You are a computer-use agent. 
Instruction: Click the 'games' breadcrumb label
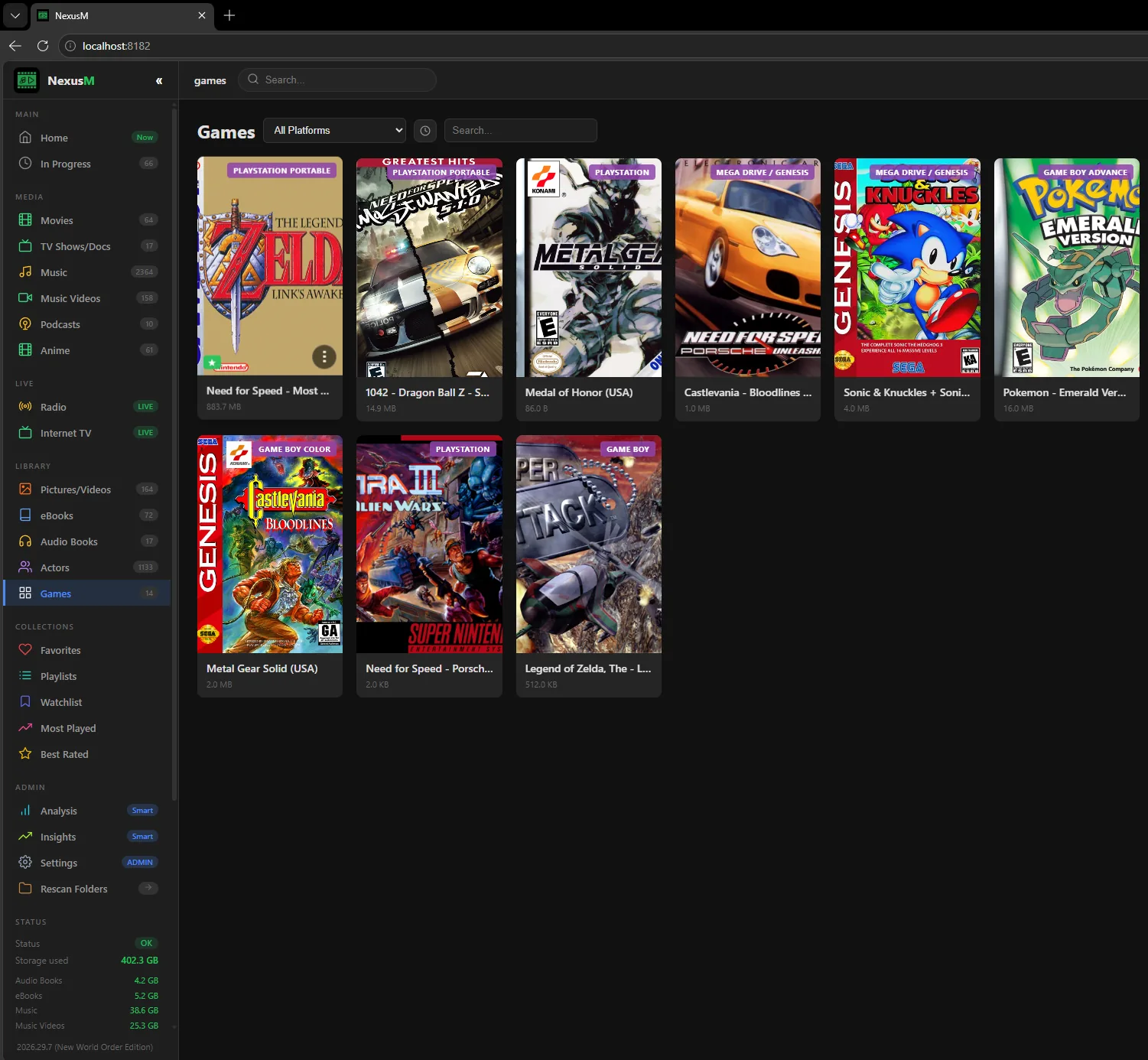tap(210, 80)
